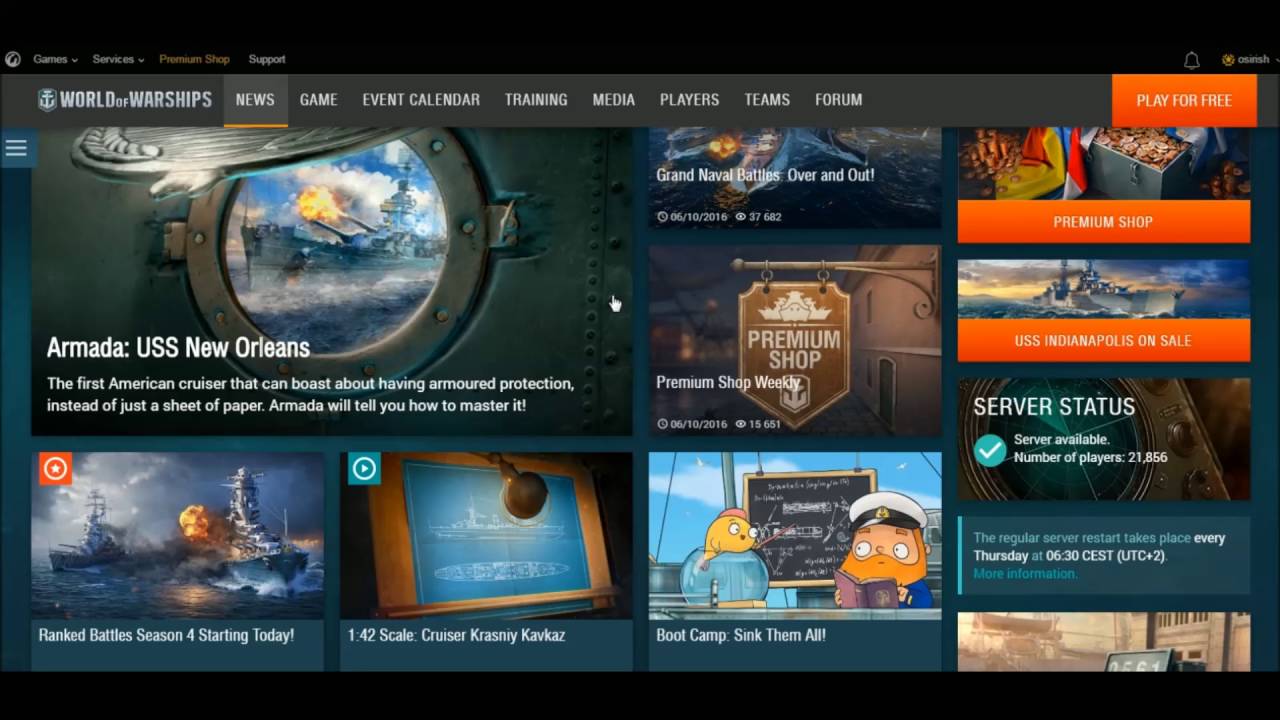Expand the Games dropdown
The image size is (1280, 720).
[x=55, y=59]
